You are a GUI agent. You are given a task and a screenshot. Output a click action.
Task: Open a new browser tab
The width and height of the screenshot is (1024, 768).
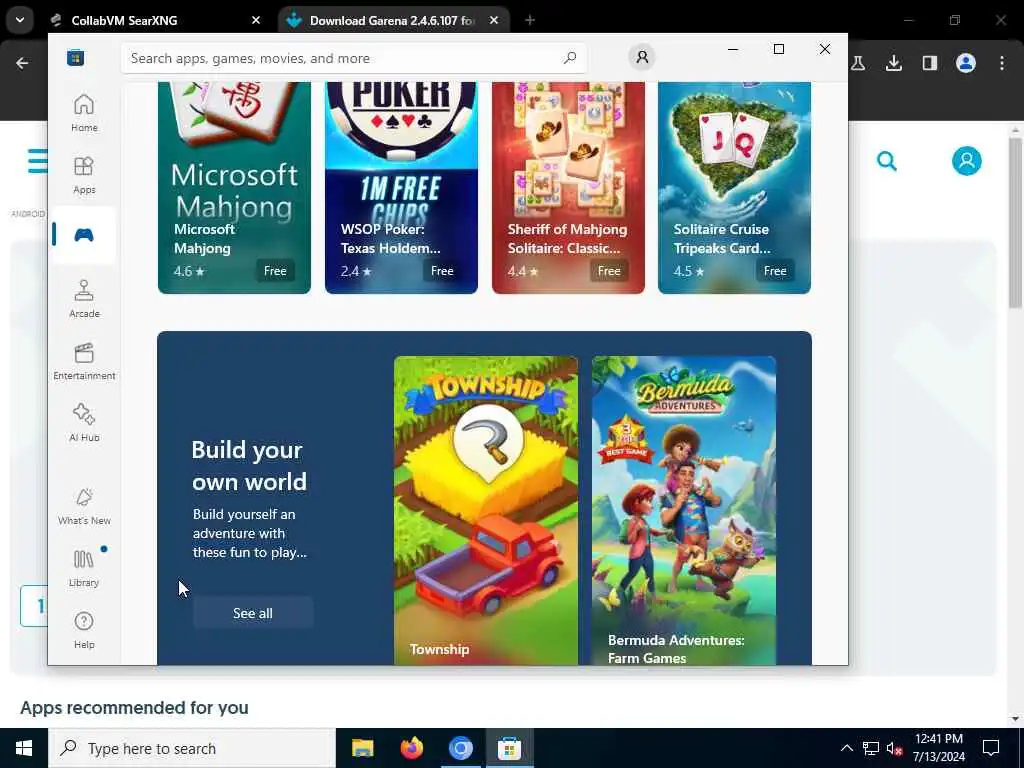click(x=530, y=20)
